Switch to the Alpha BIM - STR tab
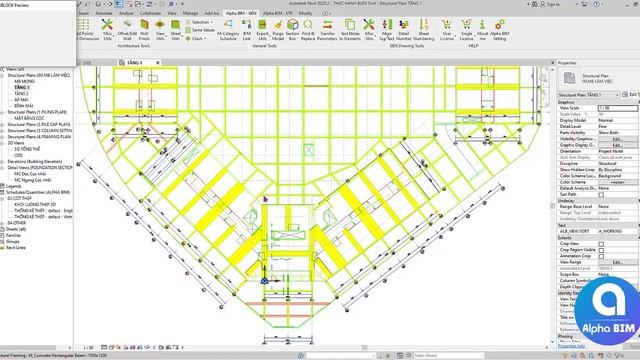 [278, 13]
